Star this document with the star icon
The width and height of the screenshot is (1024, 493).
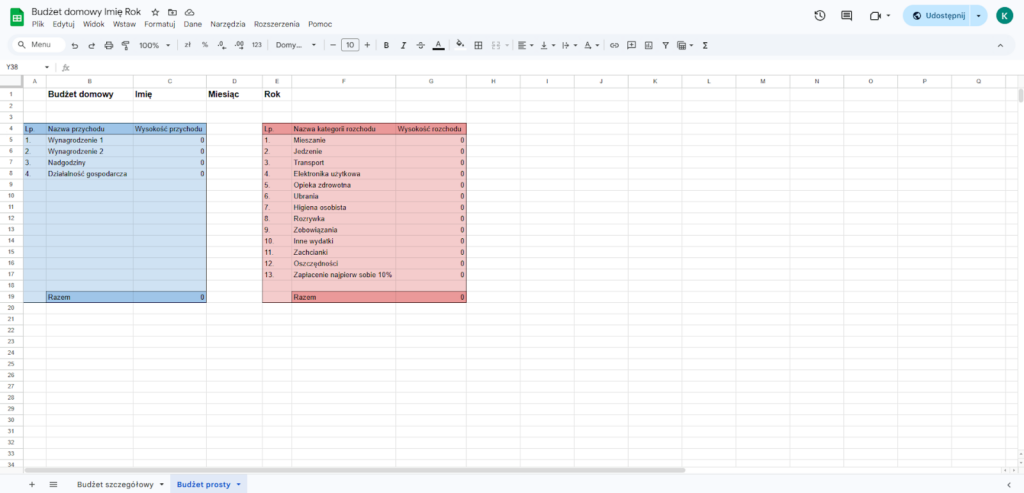[155, 11]
